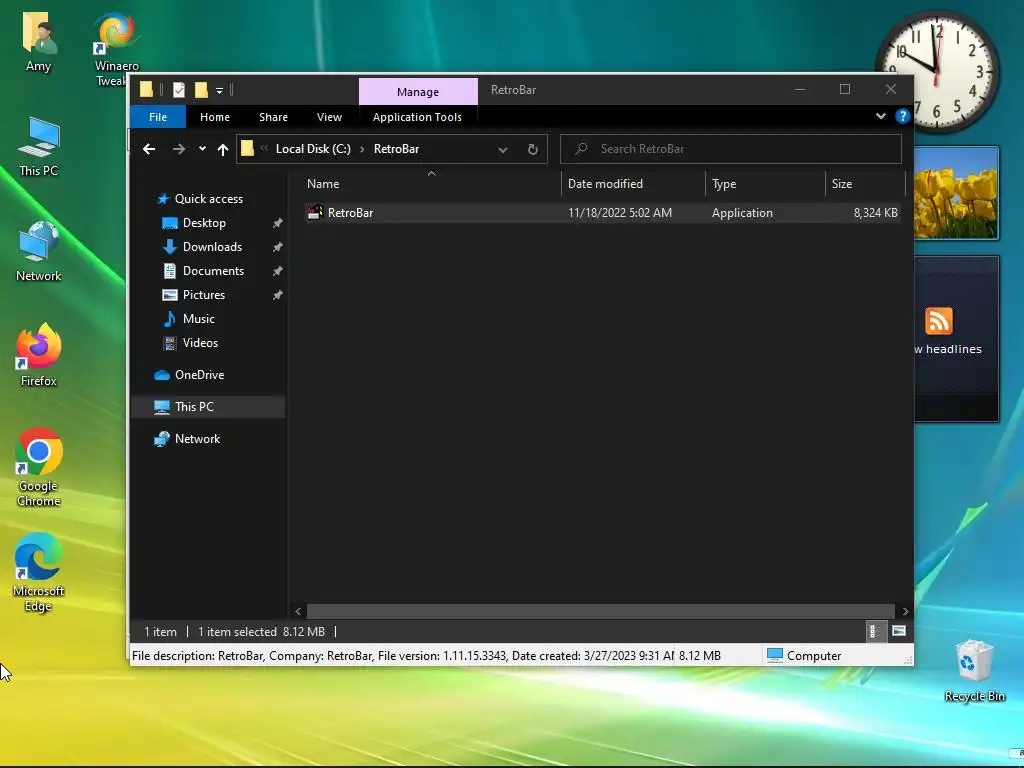The height and width of the screenshot is (768, 1024).
Task: Open Desktop in navigation pane
Action: [194, 223]
